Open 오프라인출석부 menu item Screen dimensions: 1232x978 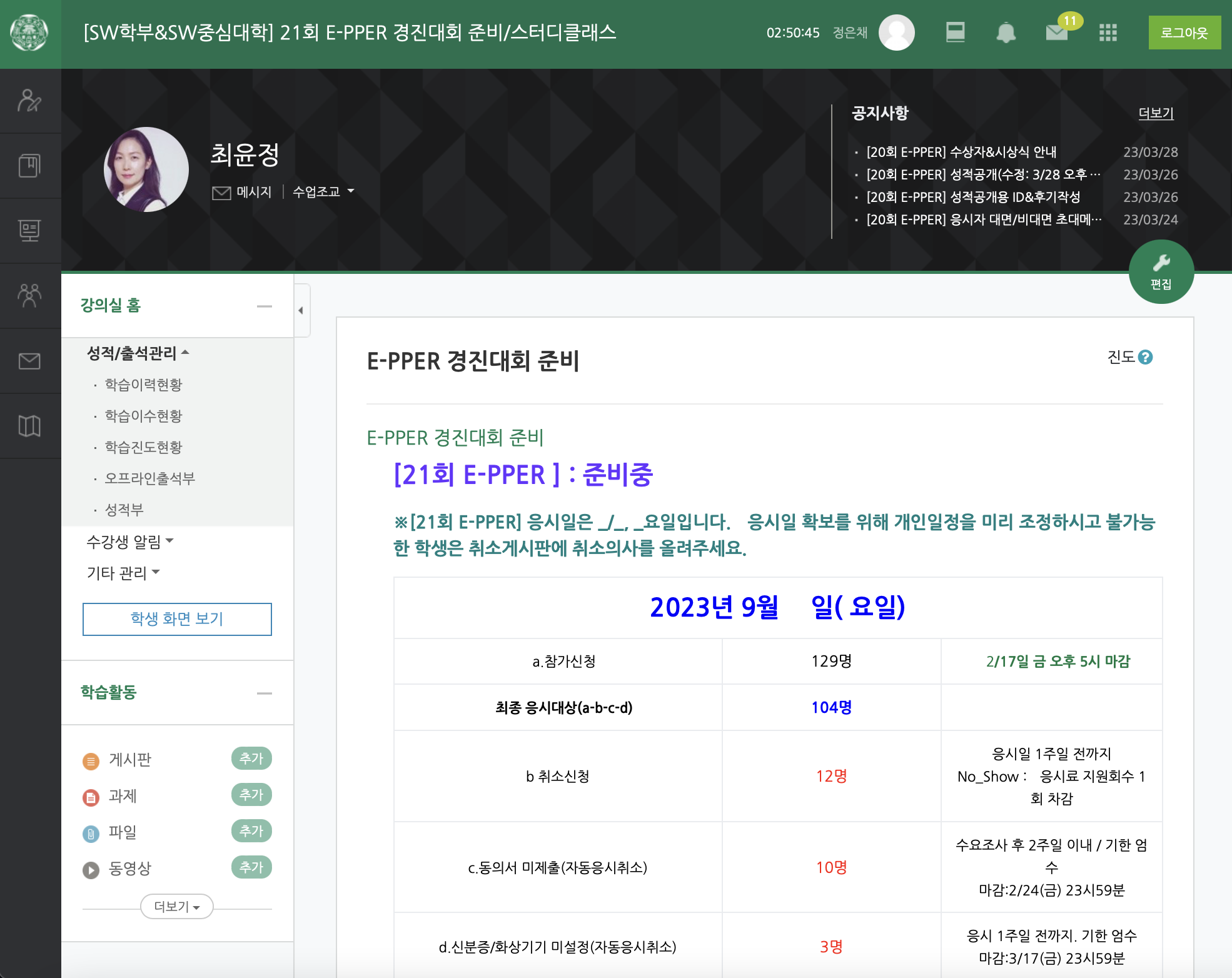(x=149, y=478)
